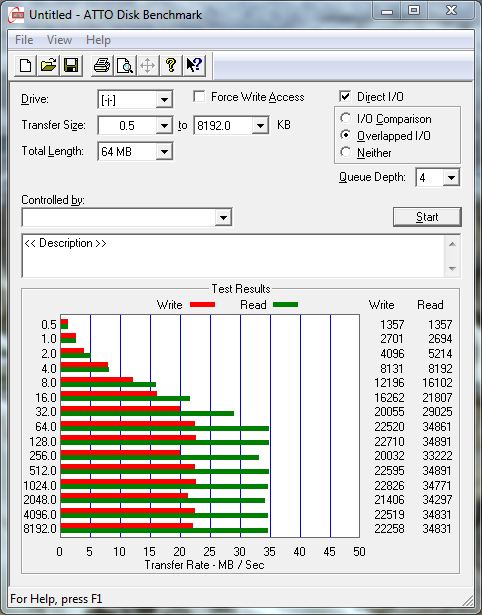
Task: Click the move crosshair toolbar icon
Action: (x=147, y=65)
